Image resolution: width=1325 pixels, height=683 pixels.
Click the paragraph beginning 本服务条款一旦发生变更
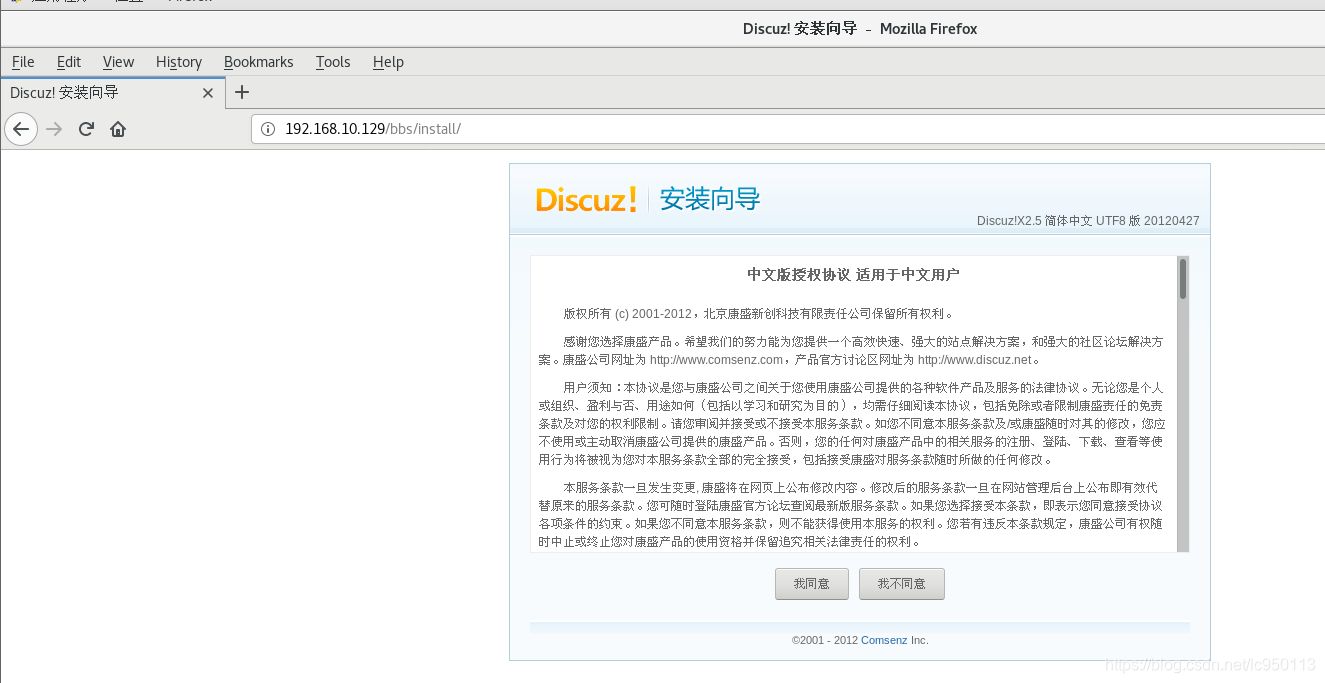click(851, 515)
